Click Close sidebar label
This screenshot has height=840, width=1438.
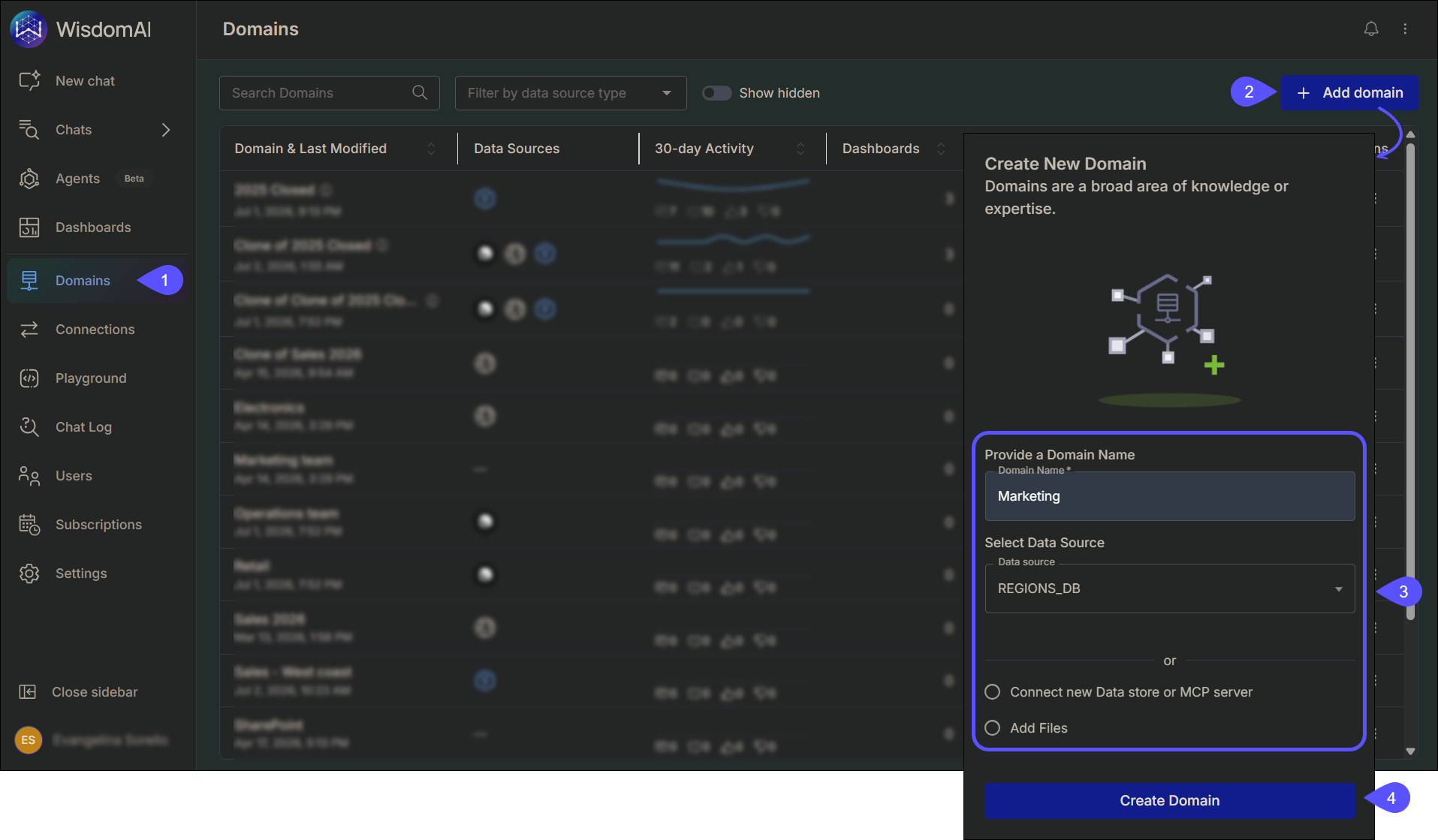(x=95, y=691)
